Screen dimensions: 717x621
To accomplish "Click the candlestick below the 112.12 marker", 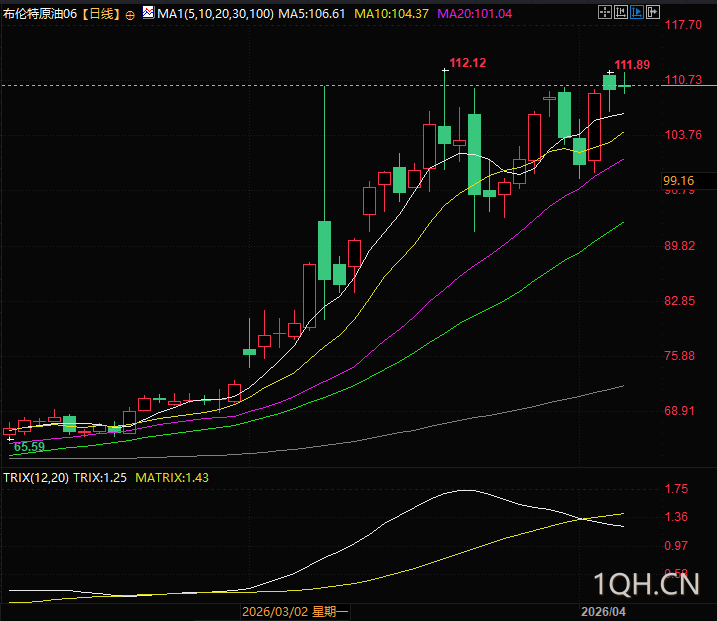I will [444, 134].
